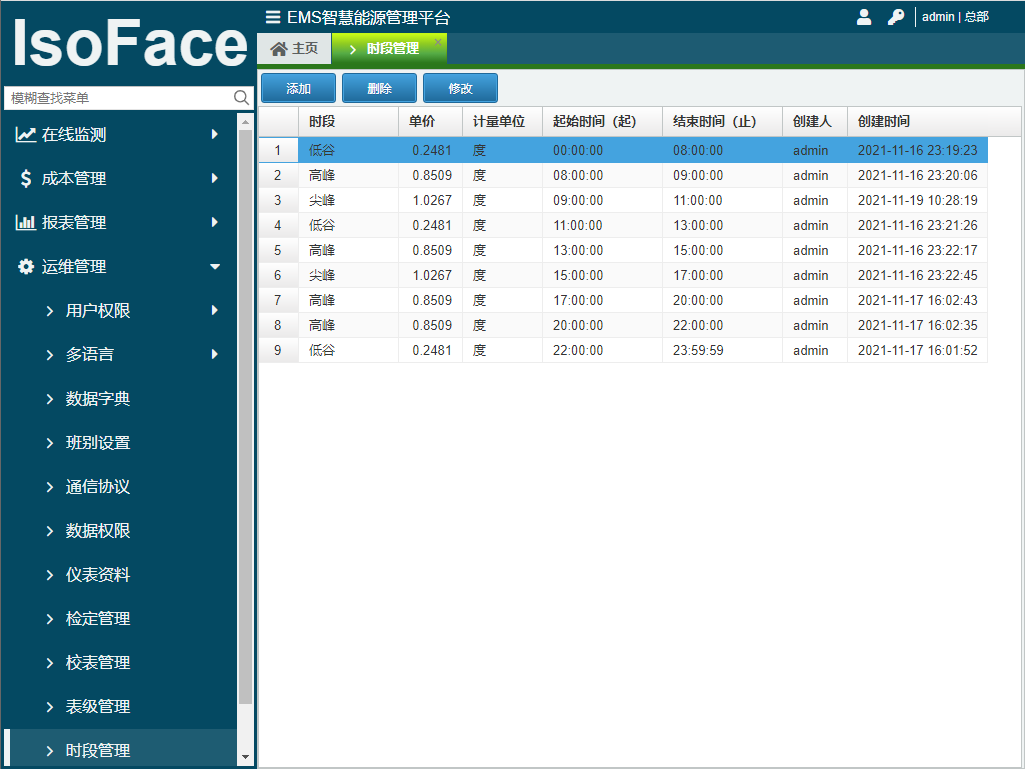Click 多语言 submenu label
Image resolution: width=1025 pixels, height=769 pixels.
tap(90, 354)
